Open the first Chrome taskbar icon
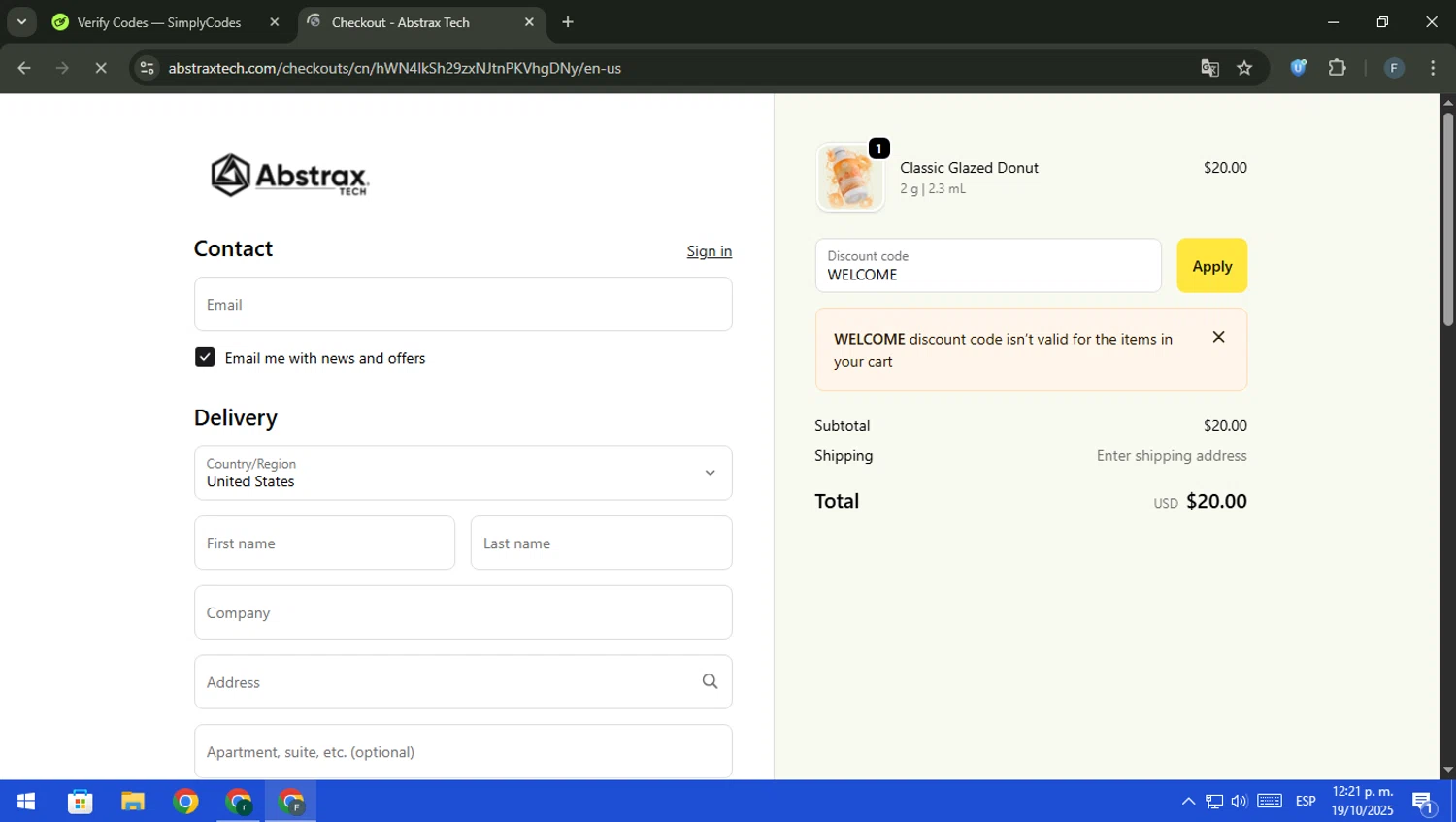The width and height of the screenshot is (1456, 822). tap(185, 802)
